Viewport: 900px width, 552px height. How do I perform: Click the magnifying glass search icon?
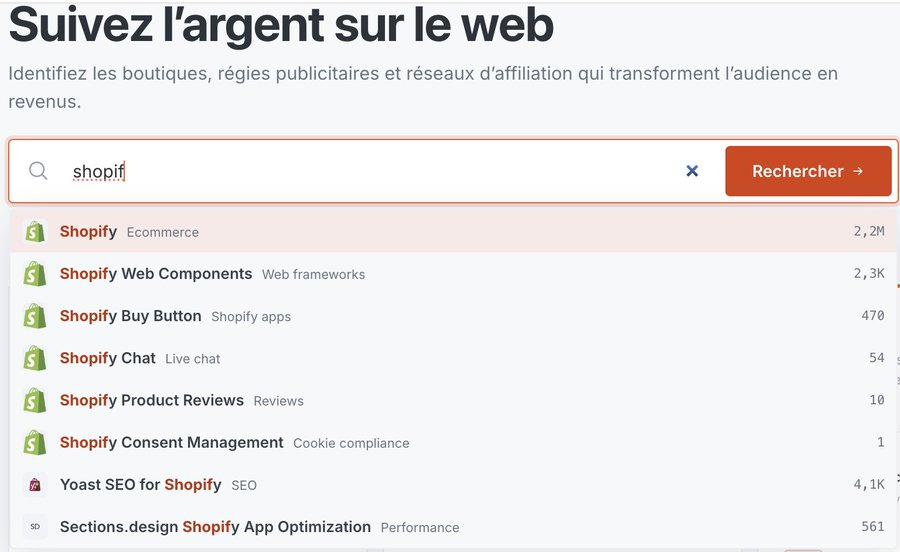(x=38, y=170)
